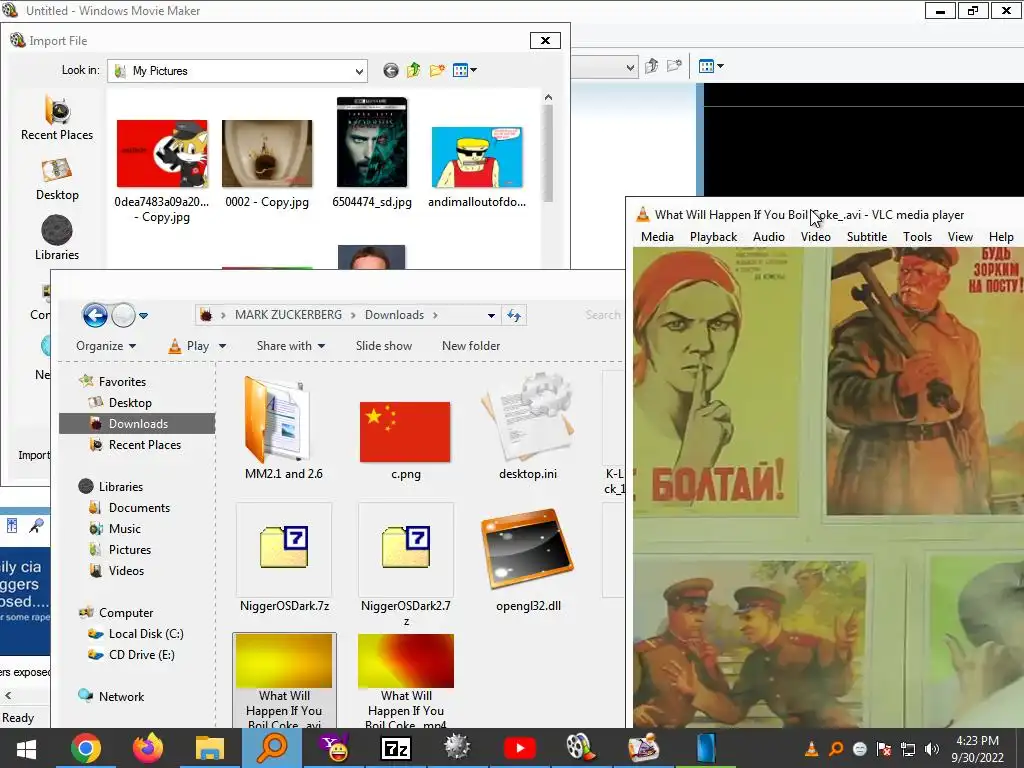Open Desktop in Import File sidebar

pyautogui.click(x=57, y=179)
